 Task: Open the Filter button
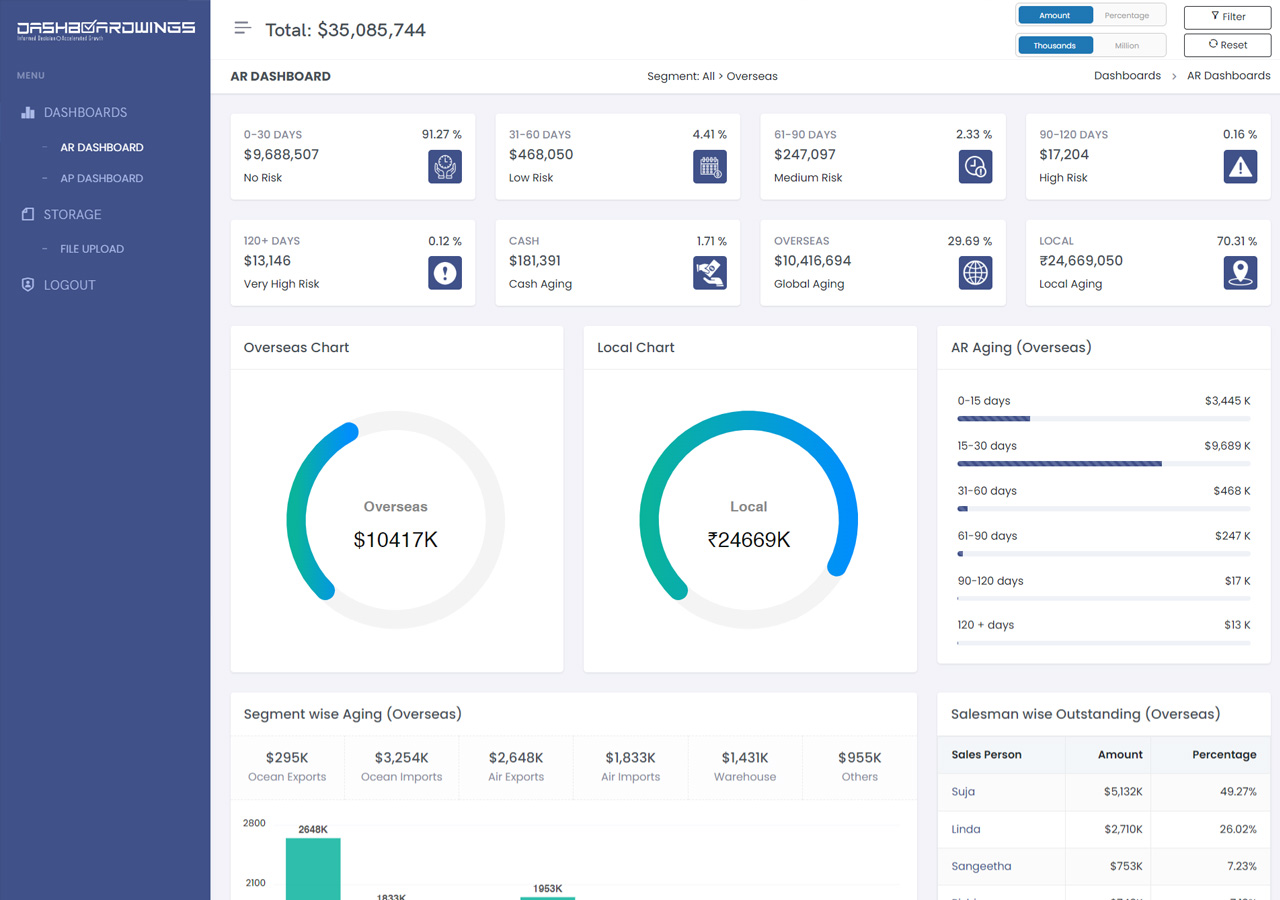coord(1227,17)
